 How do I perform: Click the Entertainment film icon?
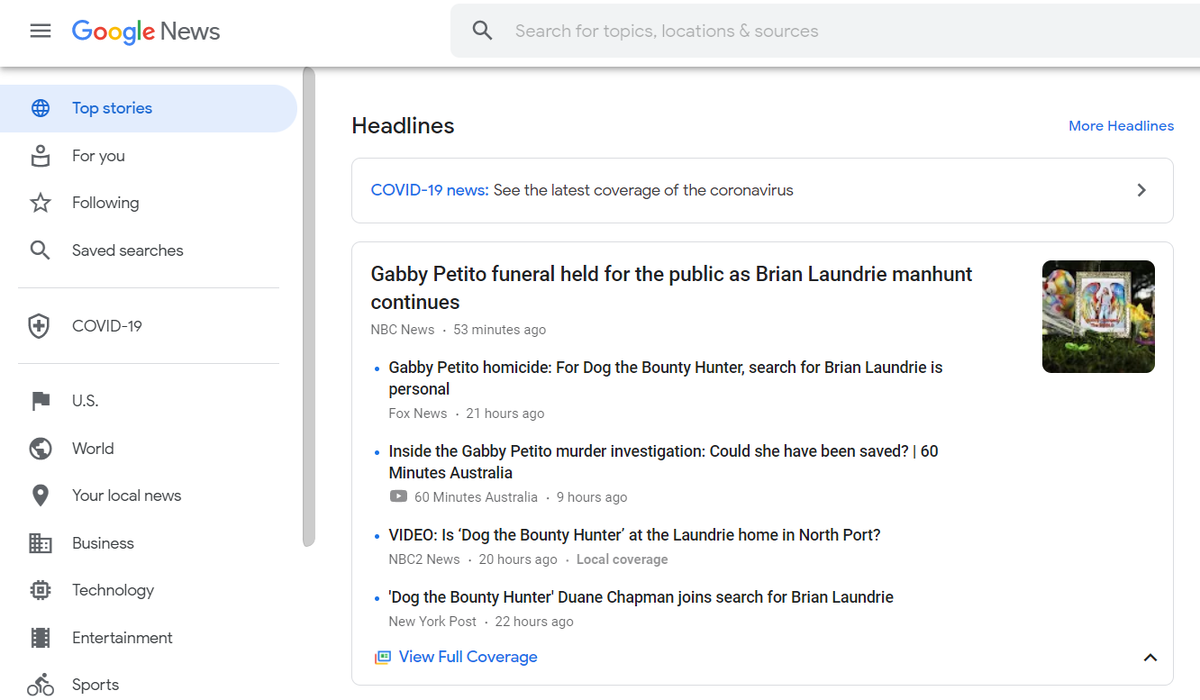pos(40,638)
